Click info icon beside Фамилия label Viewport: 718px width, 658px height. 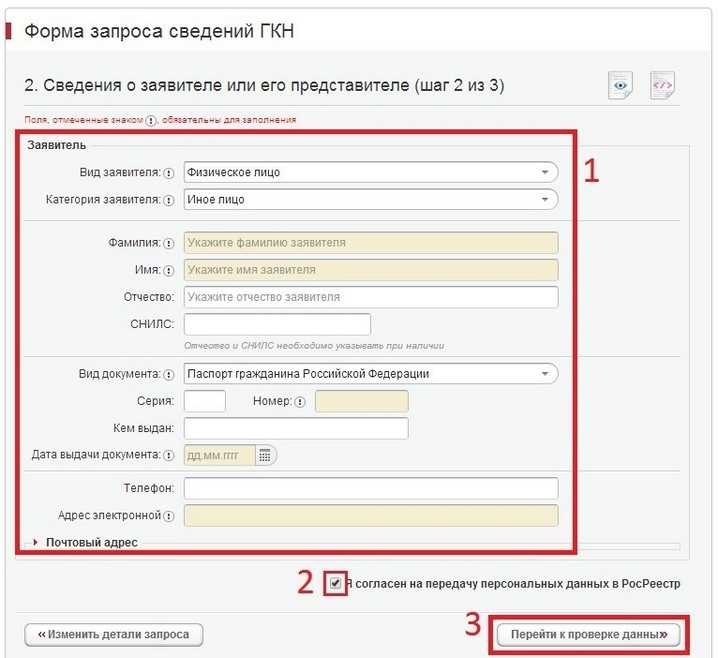(x=168, y=244)
